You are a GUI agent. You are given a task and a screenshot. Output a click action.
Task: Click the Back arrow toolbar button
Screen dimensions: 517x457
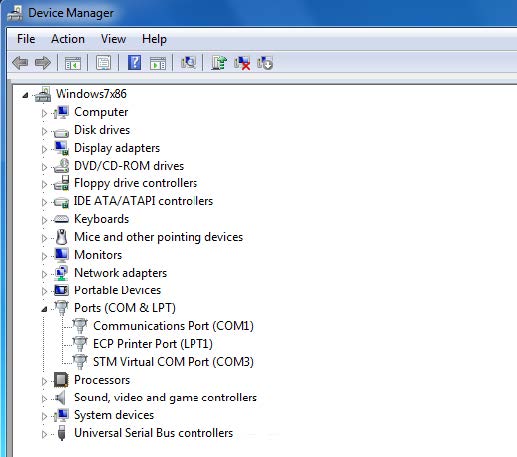coord(20,63)
